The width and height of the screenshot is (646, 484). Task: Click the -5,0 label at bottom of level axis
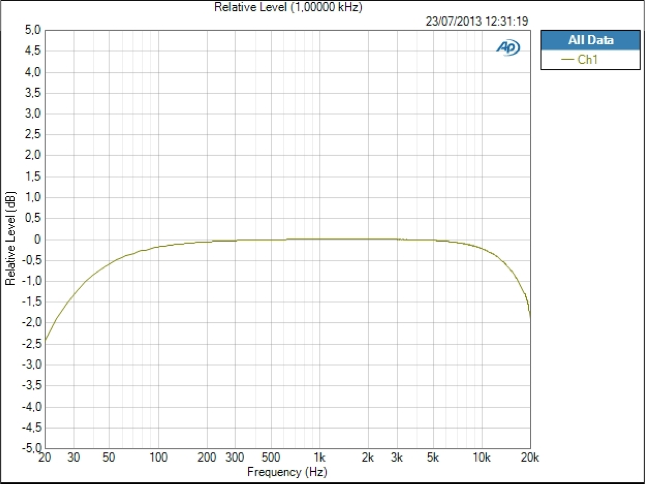tap(31, 448)
